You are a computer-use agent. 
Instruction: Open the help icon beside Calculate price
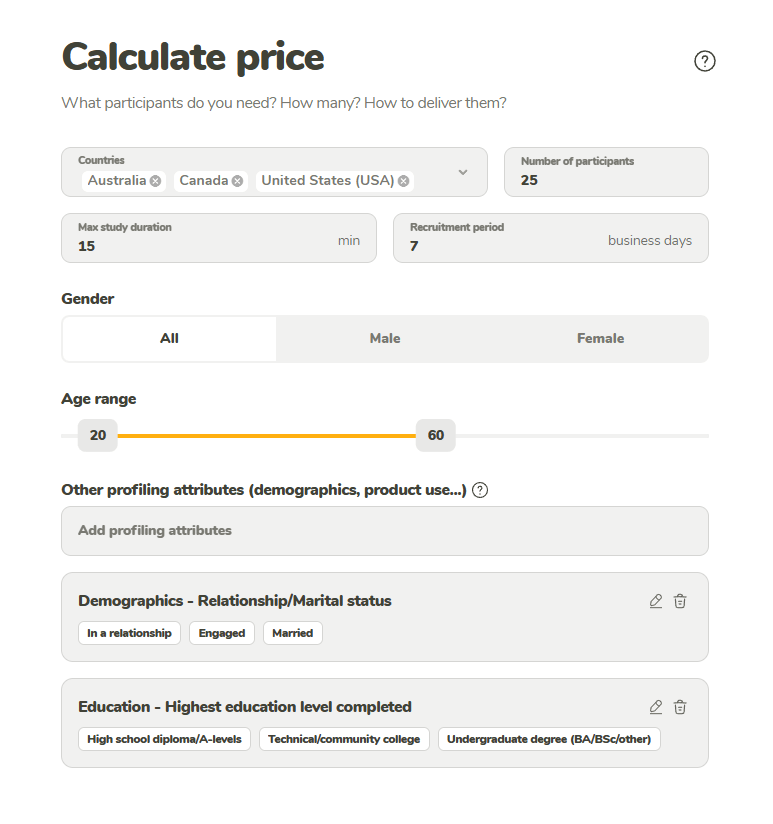click(x=705, y=61)
